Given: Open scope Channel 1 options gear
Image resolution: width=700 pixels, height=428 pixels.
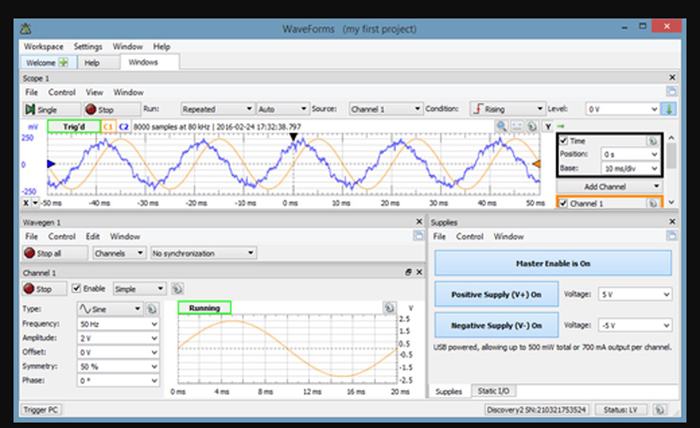Looking at the screenshot, I should [653, 204].
